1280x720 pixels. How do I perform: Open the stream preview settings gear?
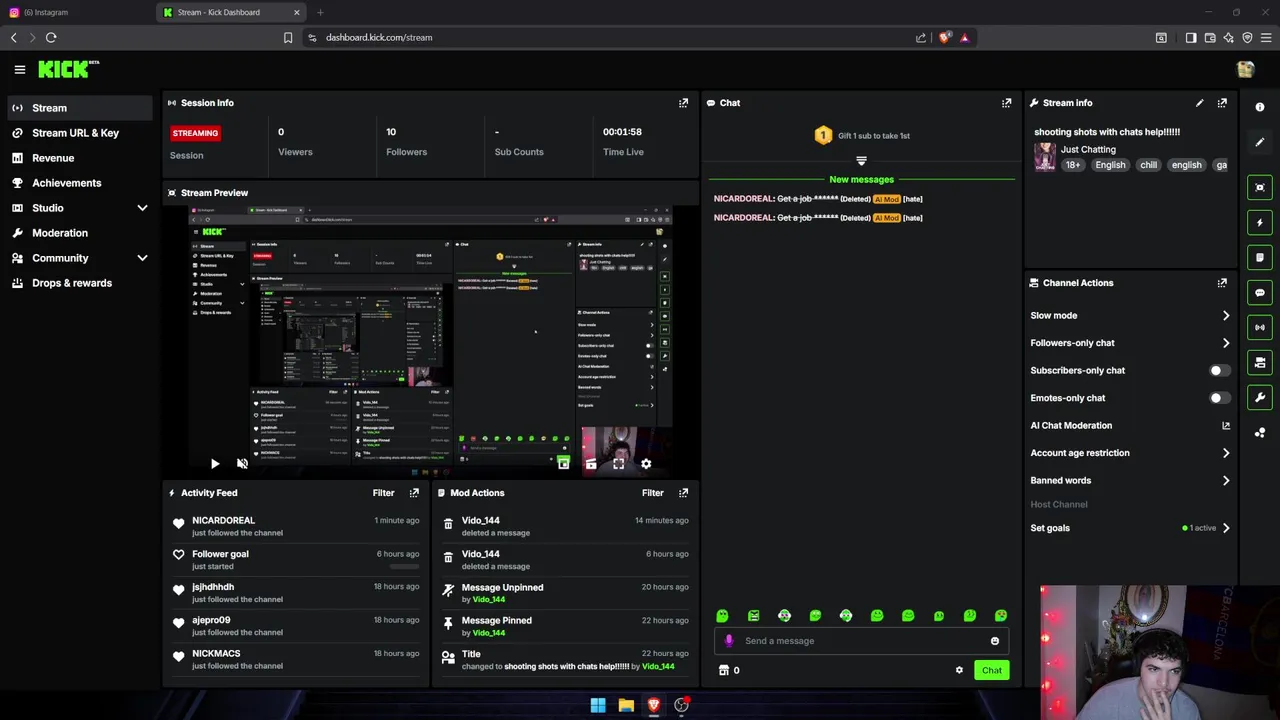pyautogui.click(x=646, y=464)
